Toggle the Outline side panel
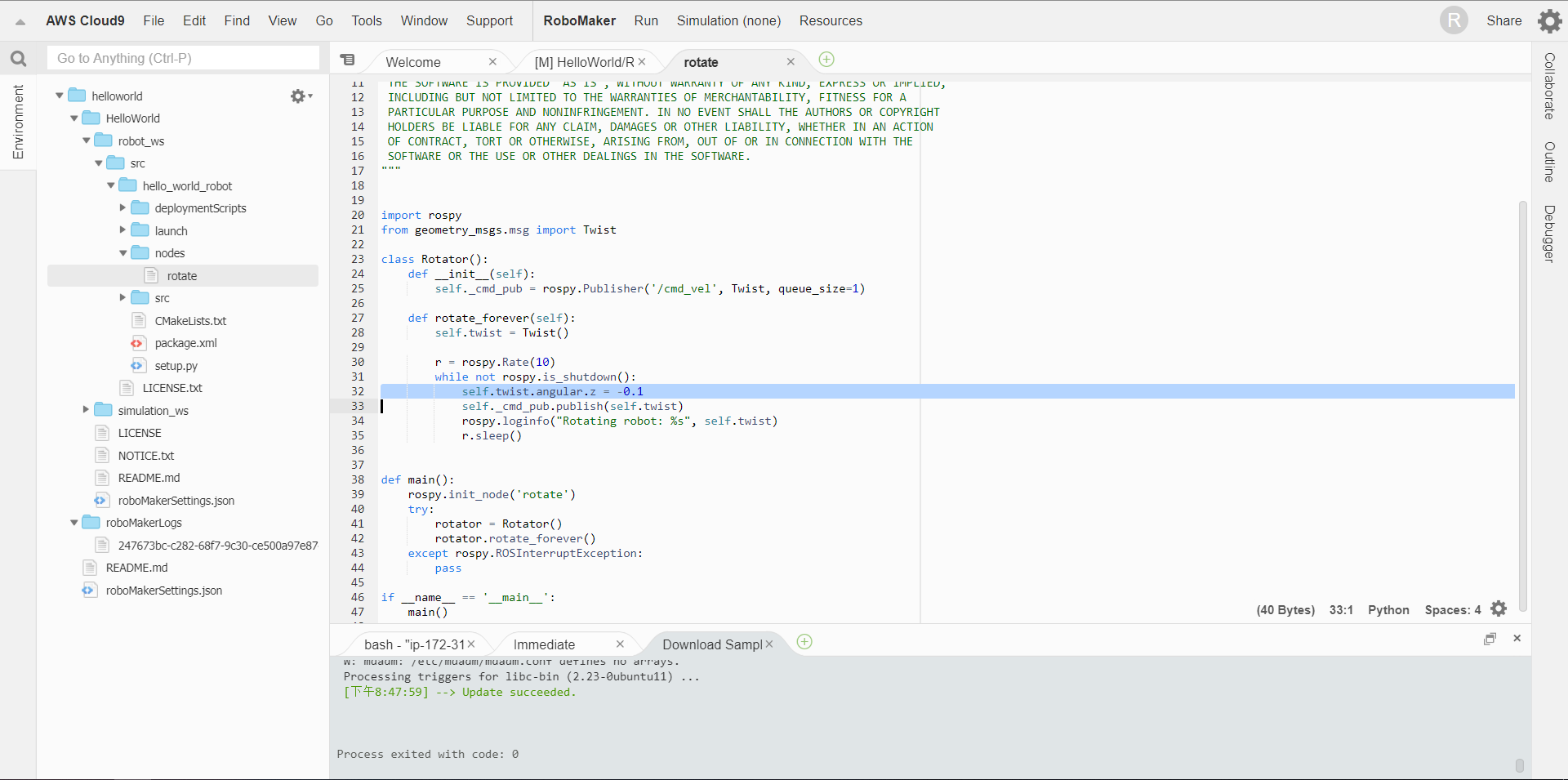 point(1549,162)
